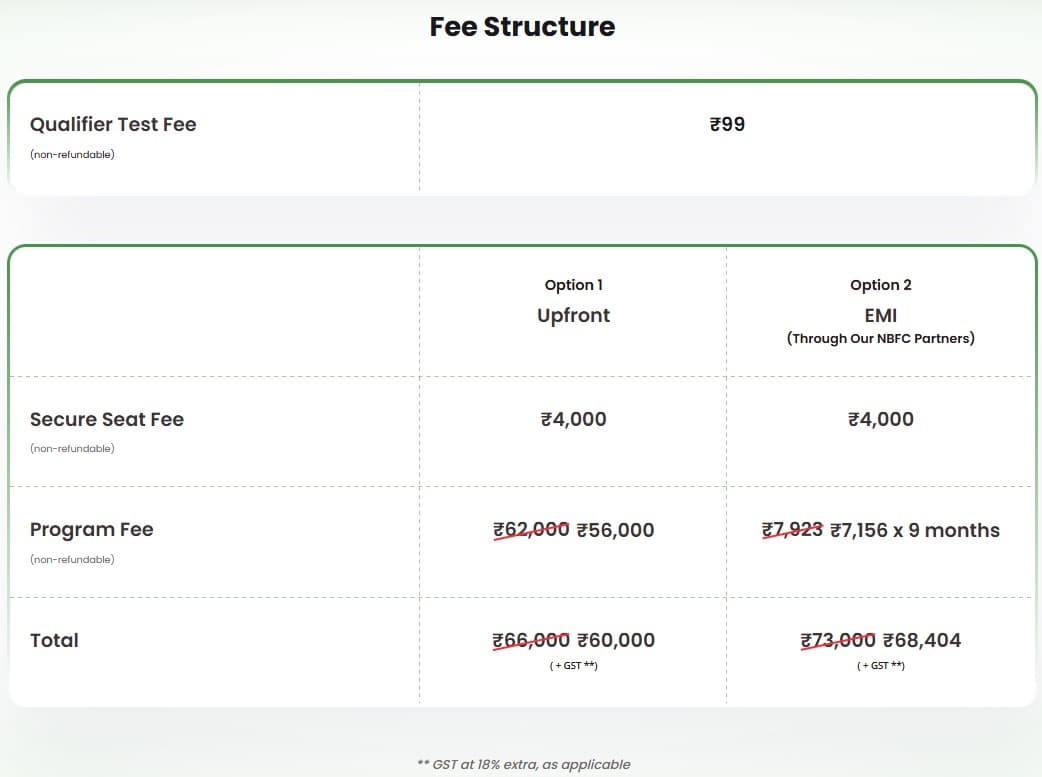Click the struck-through ₹62,000 program fee
Viewport: 1042px width, 777px height.
(531, 530)
